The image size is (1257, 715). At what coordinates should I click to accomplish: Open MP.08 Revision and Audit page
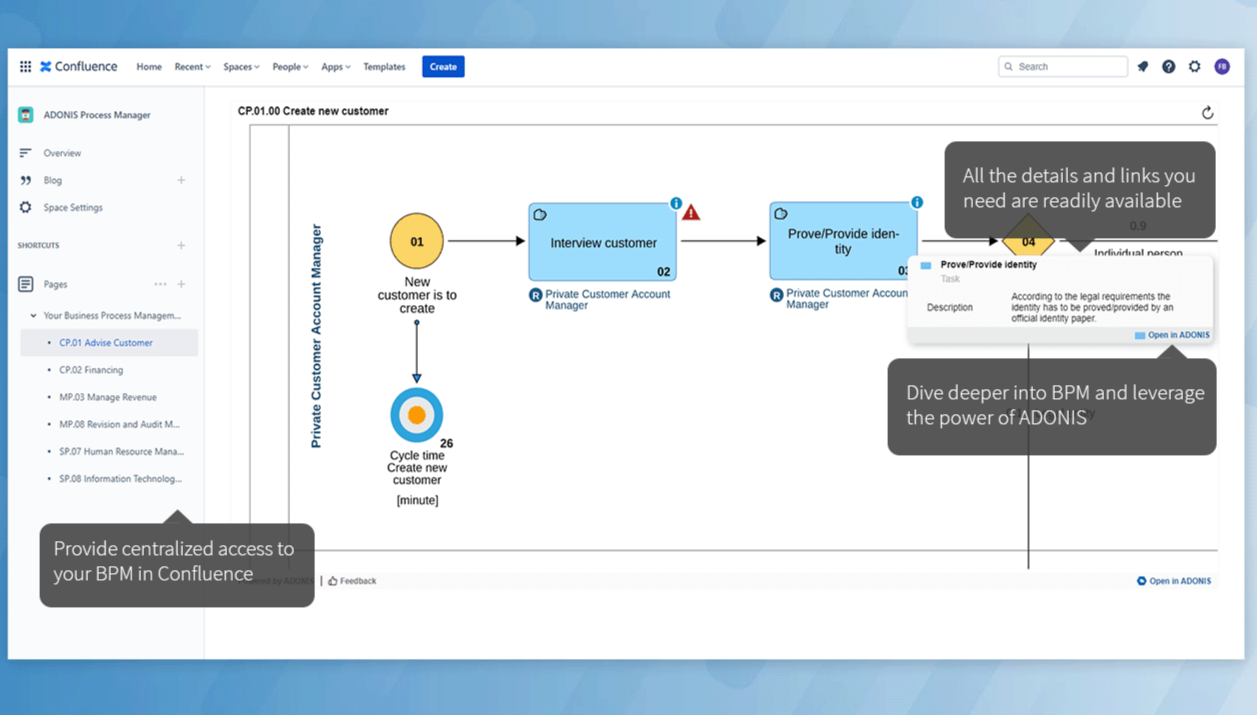[x=120, y=424]
